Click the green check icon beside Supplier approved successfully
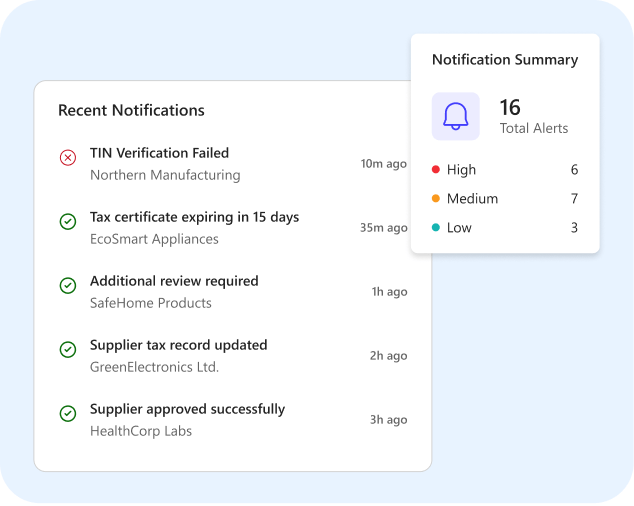Screen dimensions: 634x506 (68, 413)
